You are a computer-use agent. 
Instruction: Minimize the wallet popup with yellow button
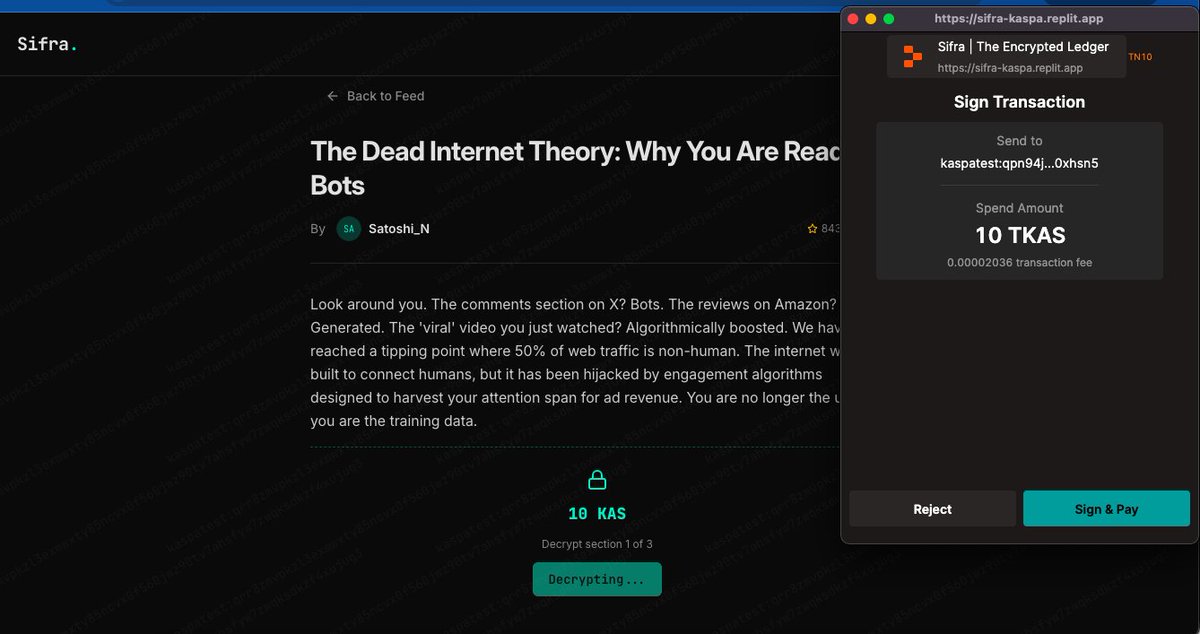pos(871,18)
